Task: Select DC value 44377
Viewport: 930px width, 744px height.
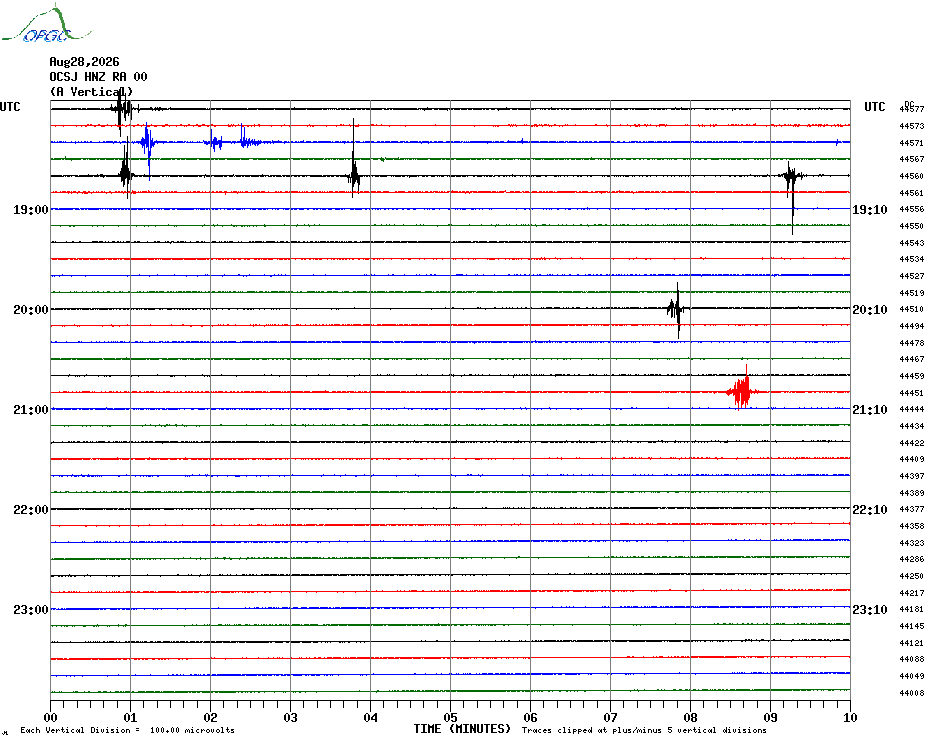Action: pos(912,509)
